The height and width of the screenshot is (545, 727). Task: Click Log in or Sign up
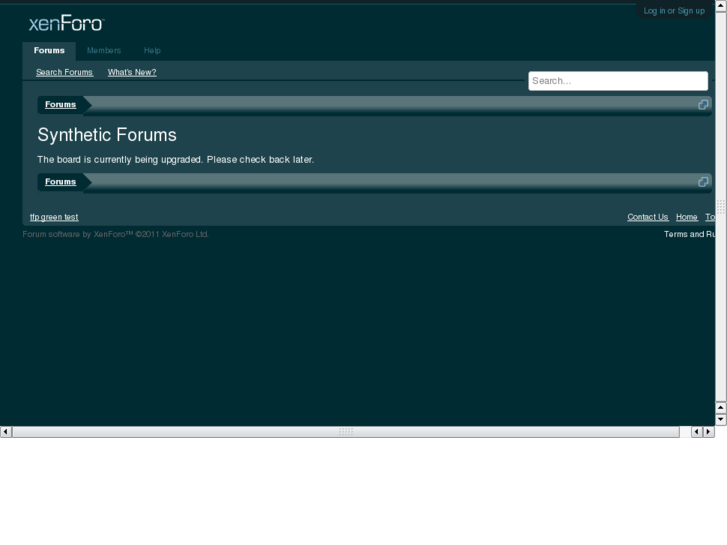(674, 11)
